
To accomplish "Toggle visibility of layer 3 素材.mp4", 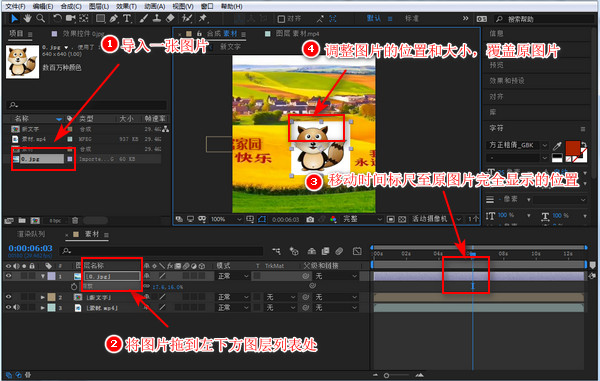I will pos(8,307).
